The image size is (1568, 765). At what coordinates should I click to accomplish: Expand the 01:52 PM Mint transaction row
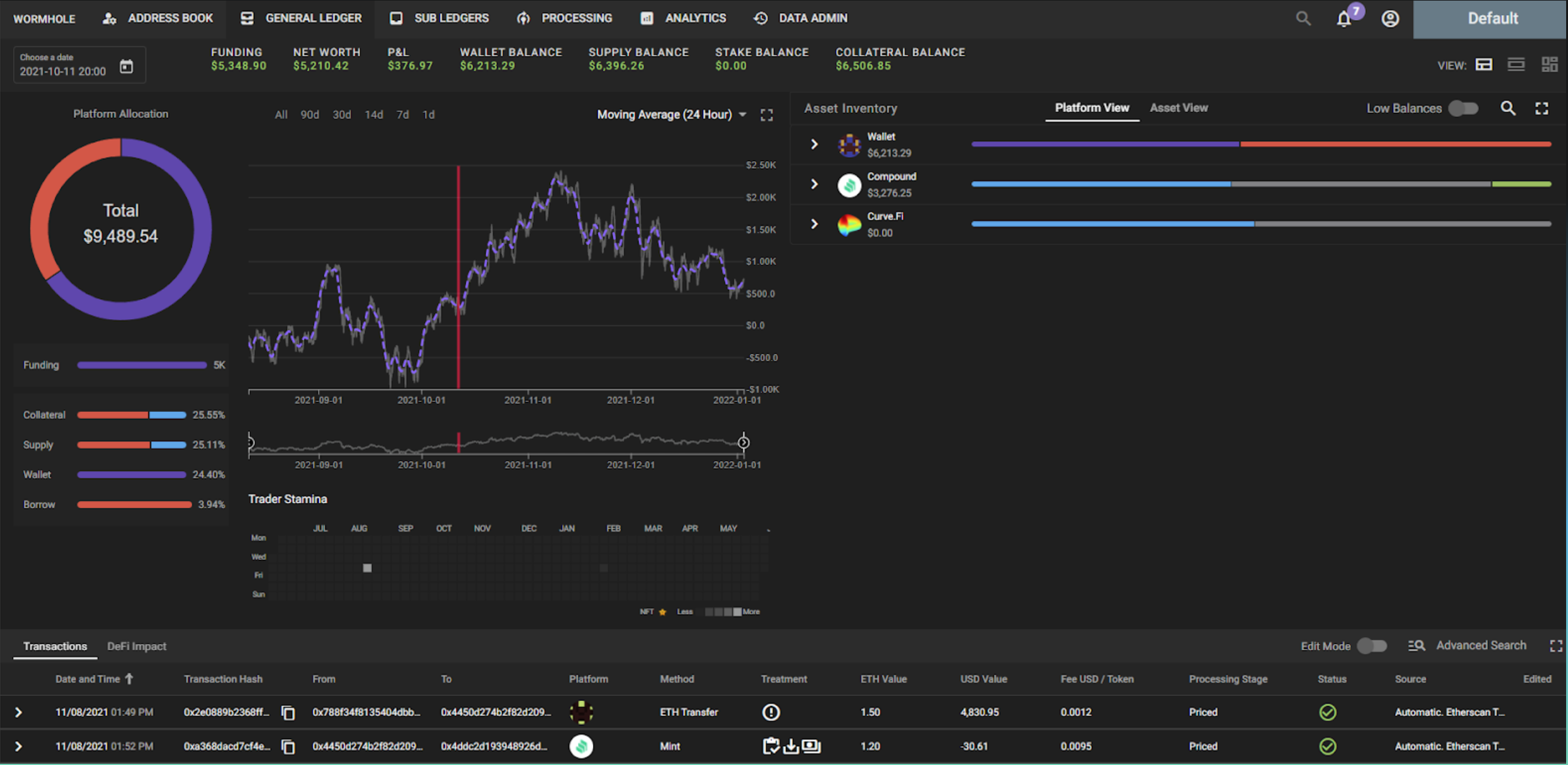point(18,746)
